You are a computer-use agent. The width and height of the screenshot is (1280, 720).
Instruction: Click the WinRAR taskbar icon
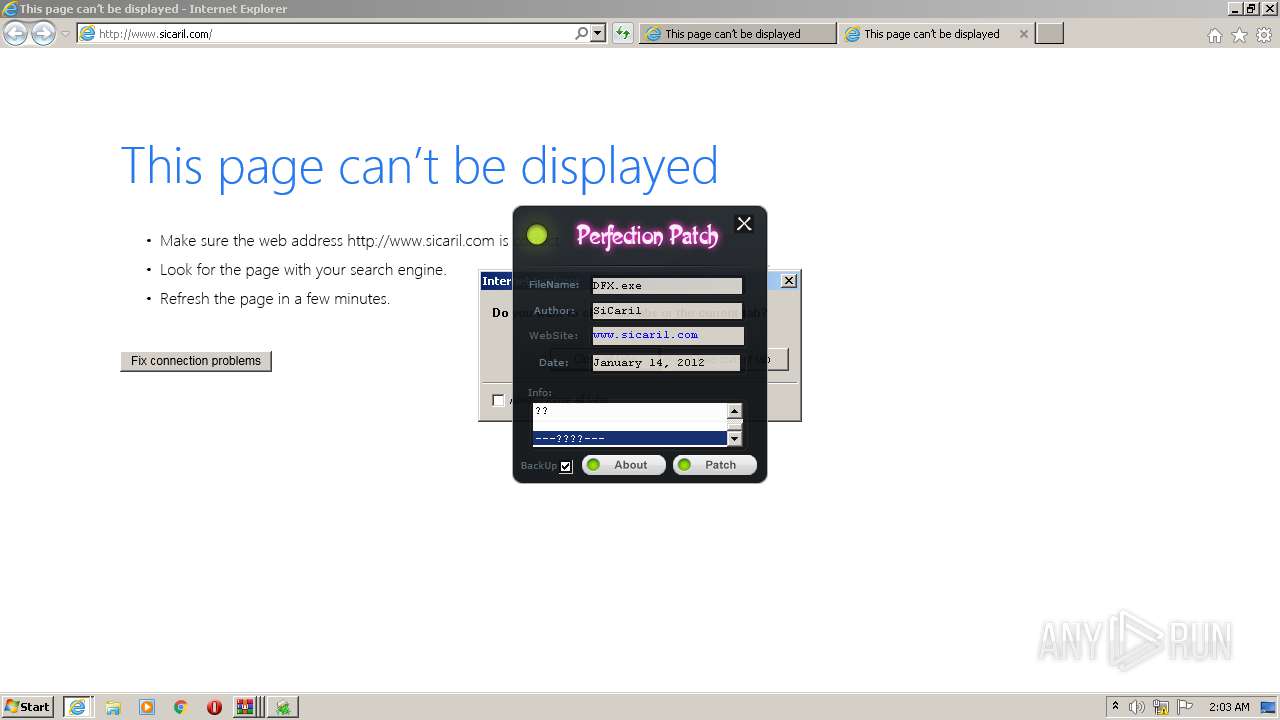click(x=246, y=707)
